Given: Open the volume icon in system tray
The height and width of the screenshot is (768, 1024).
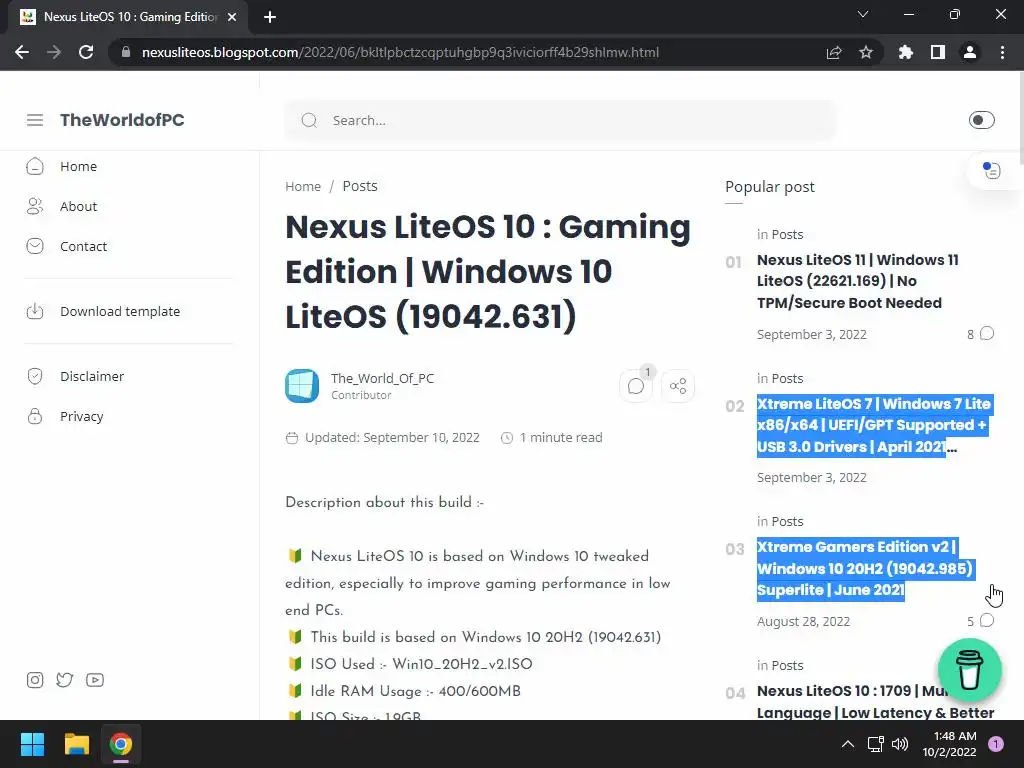Looking at the screenshot, I should [900, 744].
